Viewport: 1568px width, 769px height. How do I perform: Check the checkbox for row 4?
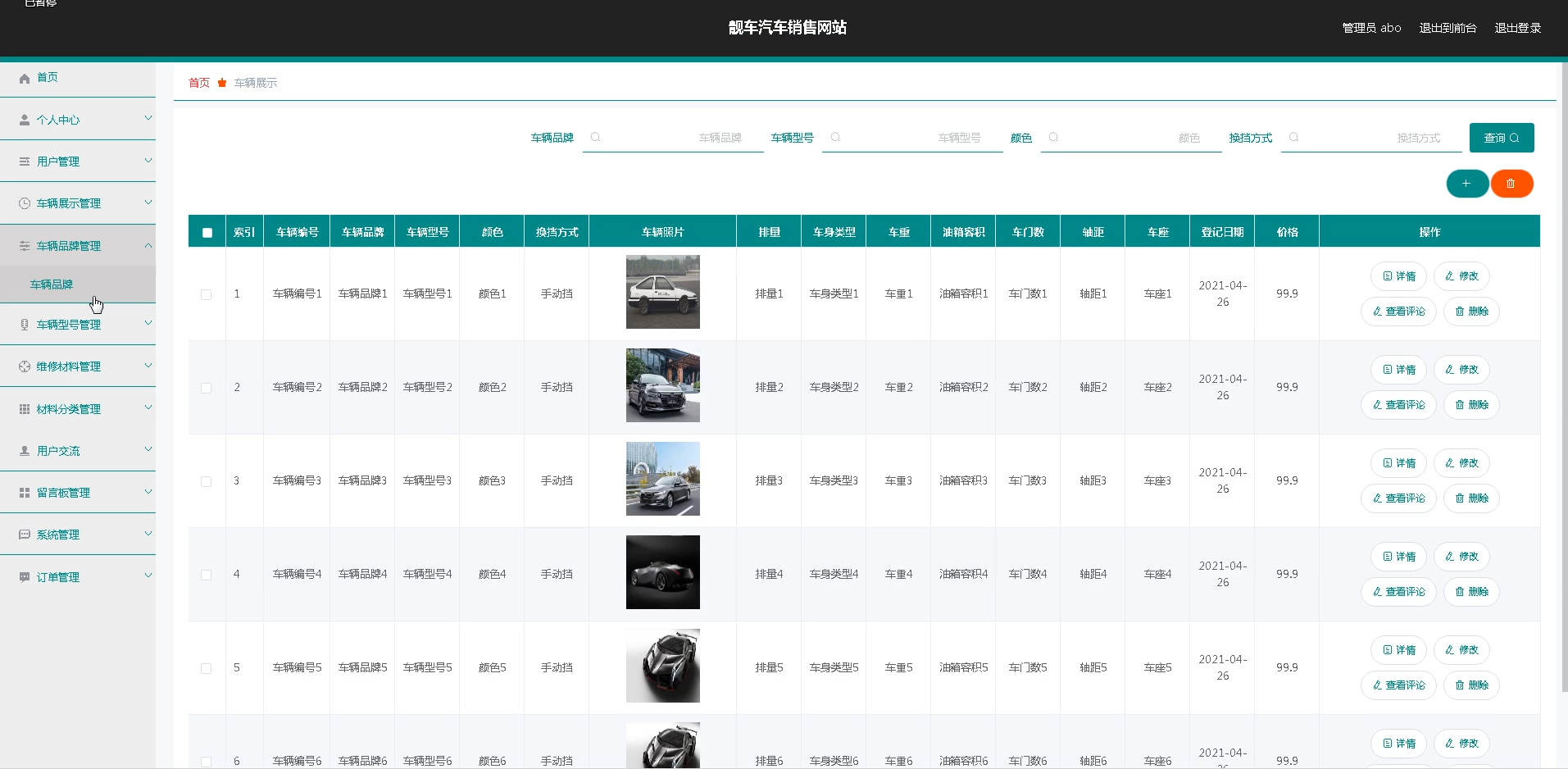[207, 575]
